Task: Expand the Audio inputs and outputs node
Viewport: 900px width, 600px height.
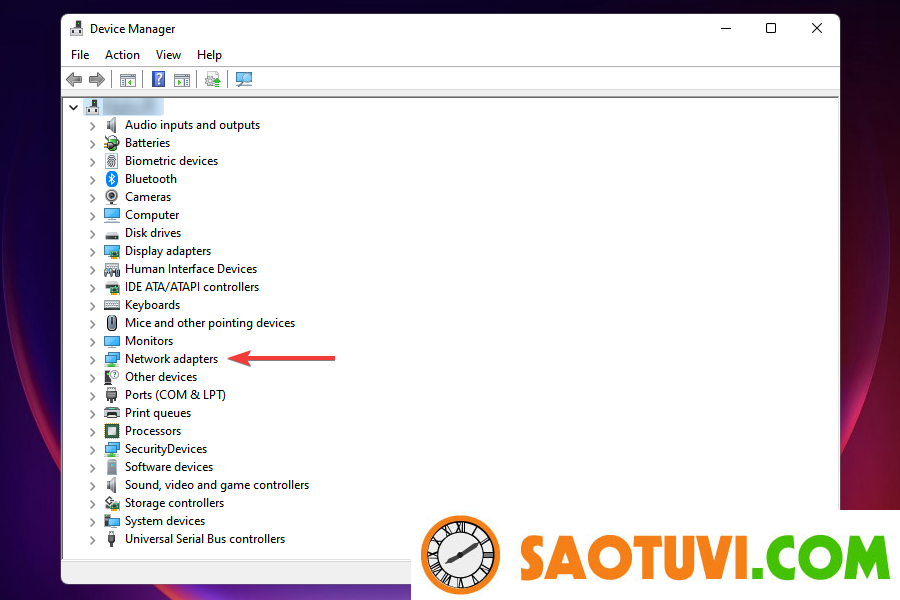Action: coord(93,125)
